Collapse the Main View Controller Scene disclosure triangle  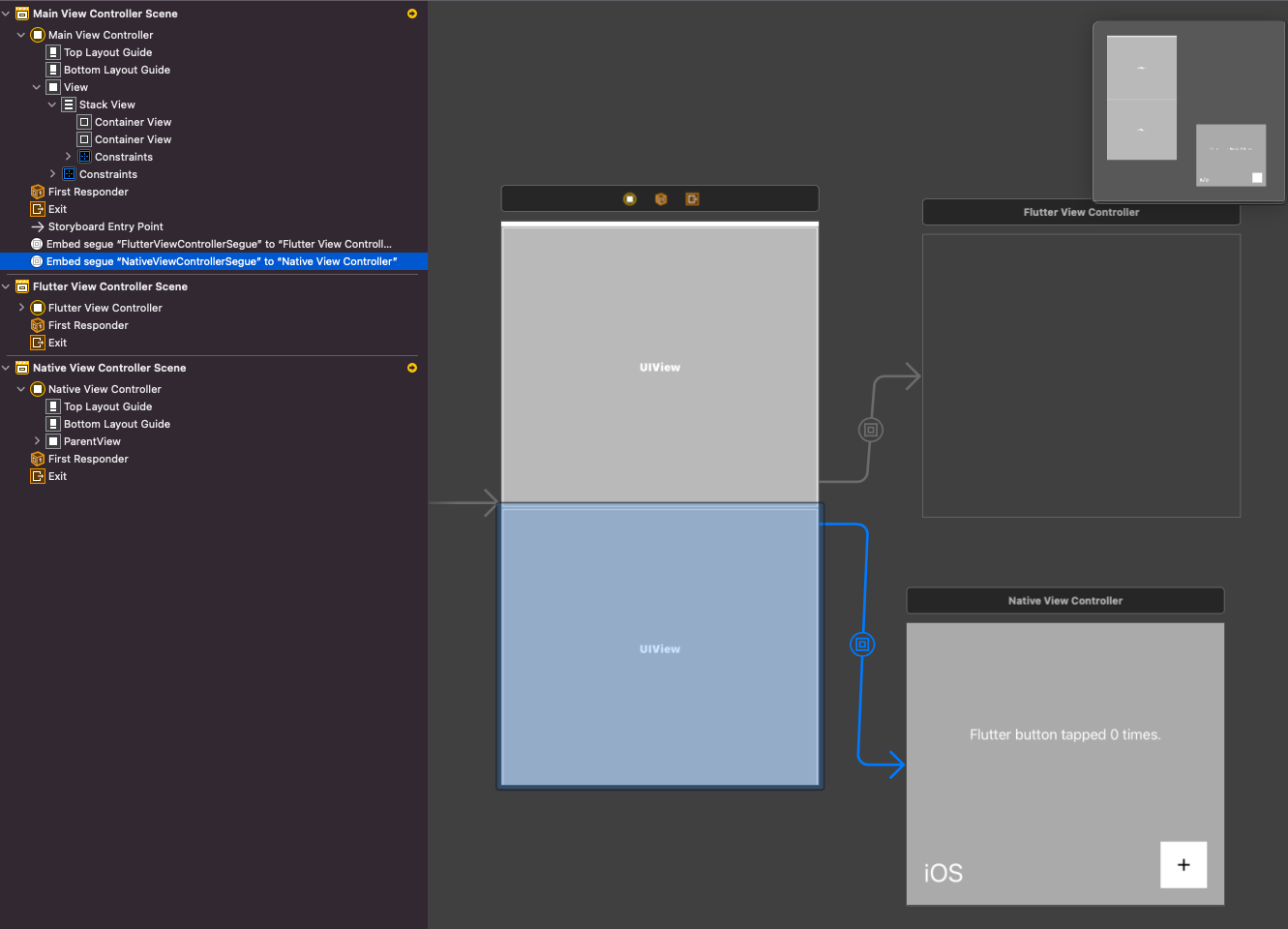[x=7, y=14]
